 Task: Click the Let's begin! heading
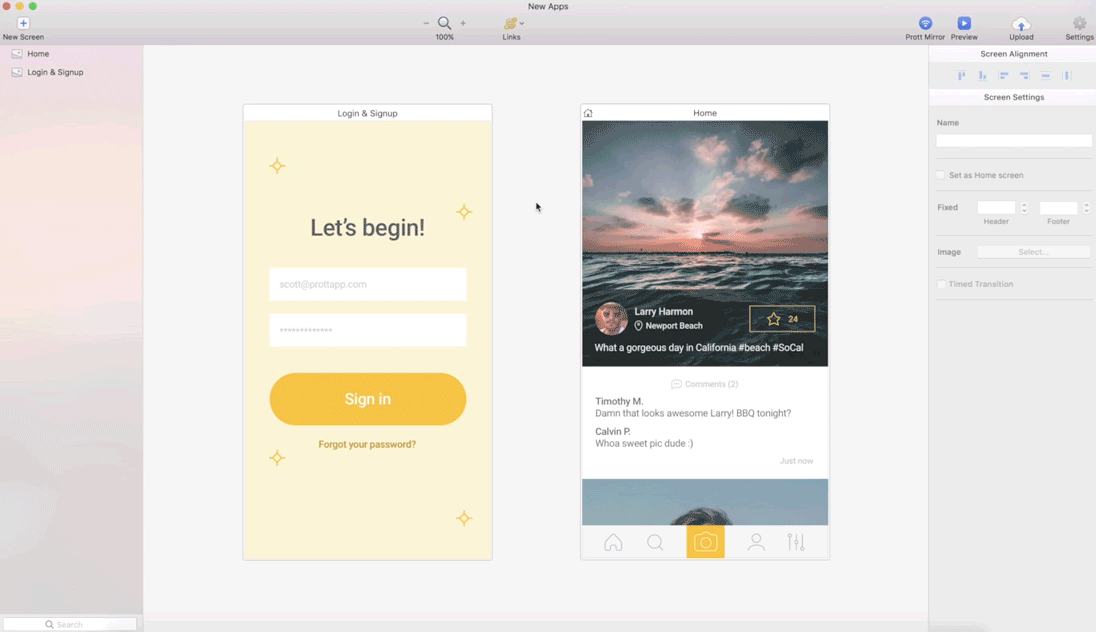click(x=368, y=228)
